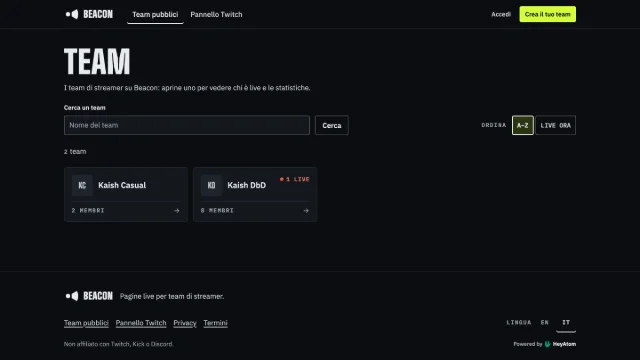Click the KD avatar of Kaish DbD
This screenshot has width=640, height=360.
click(211, 185)
